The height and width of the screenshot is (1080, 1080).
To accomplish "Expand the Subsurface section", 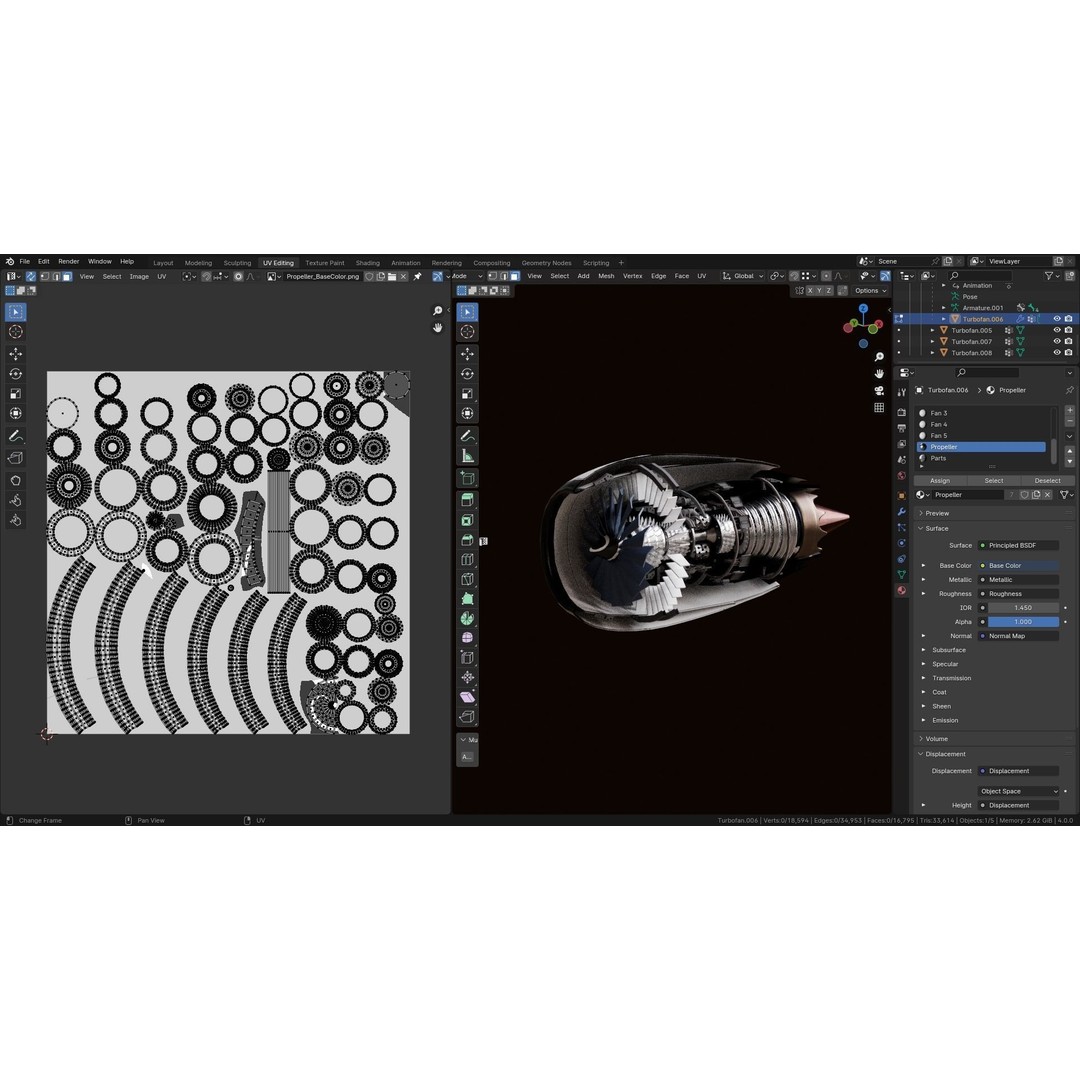I will pos(923,650).
